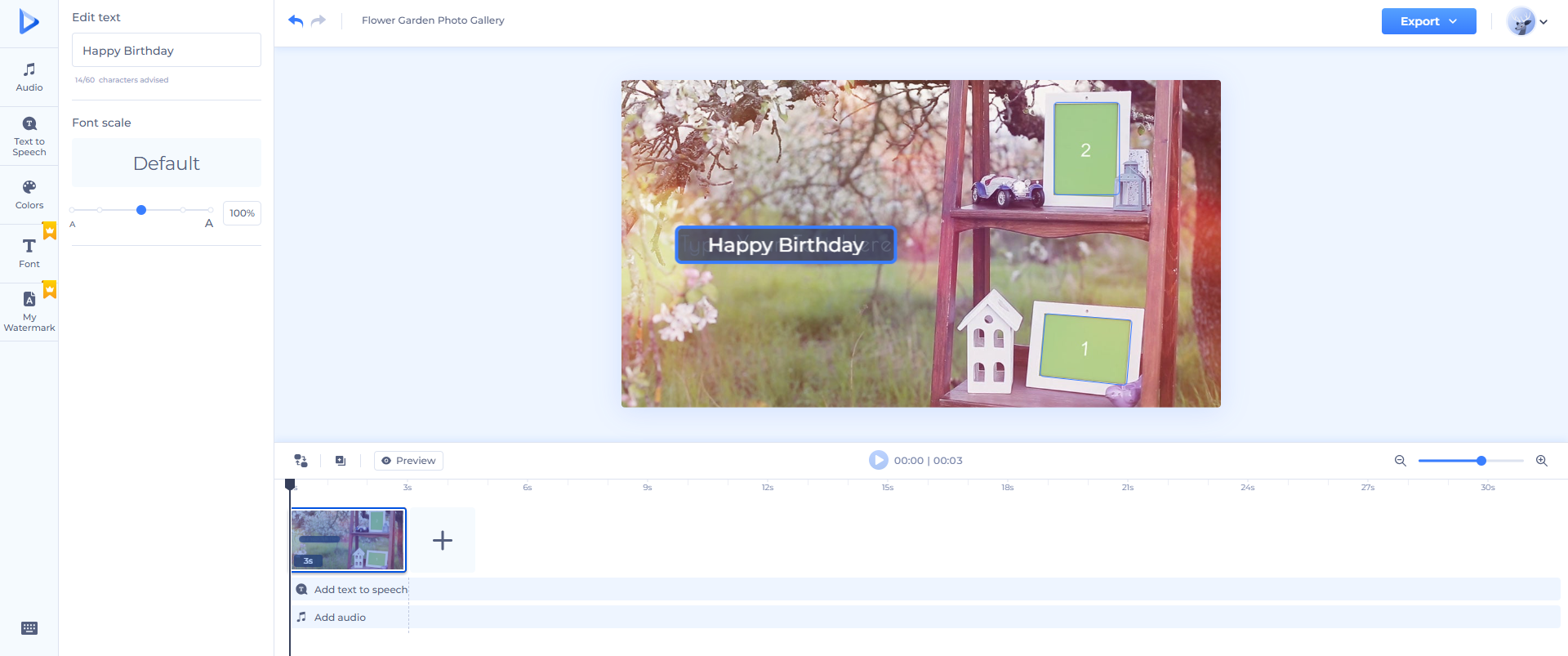Click the text-to-speech track icon
The image size is (1568, 656).
click(301, 590)
